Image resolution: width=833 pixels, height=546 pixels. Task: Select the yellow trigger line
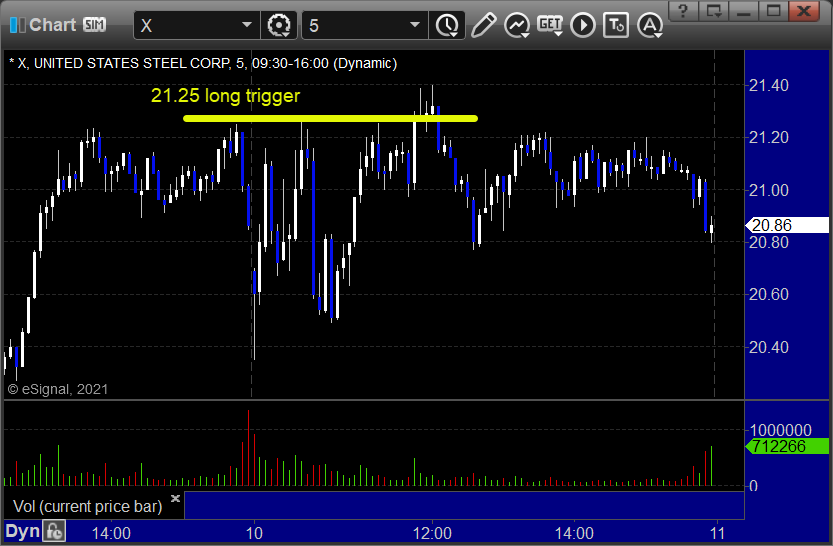pos(330,118)
